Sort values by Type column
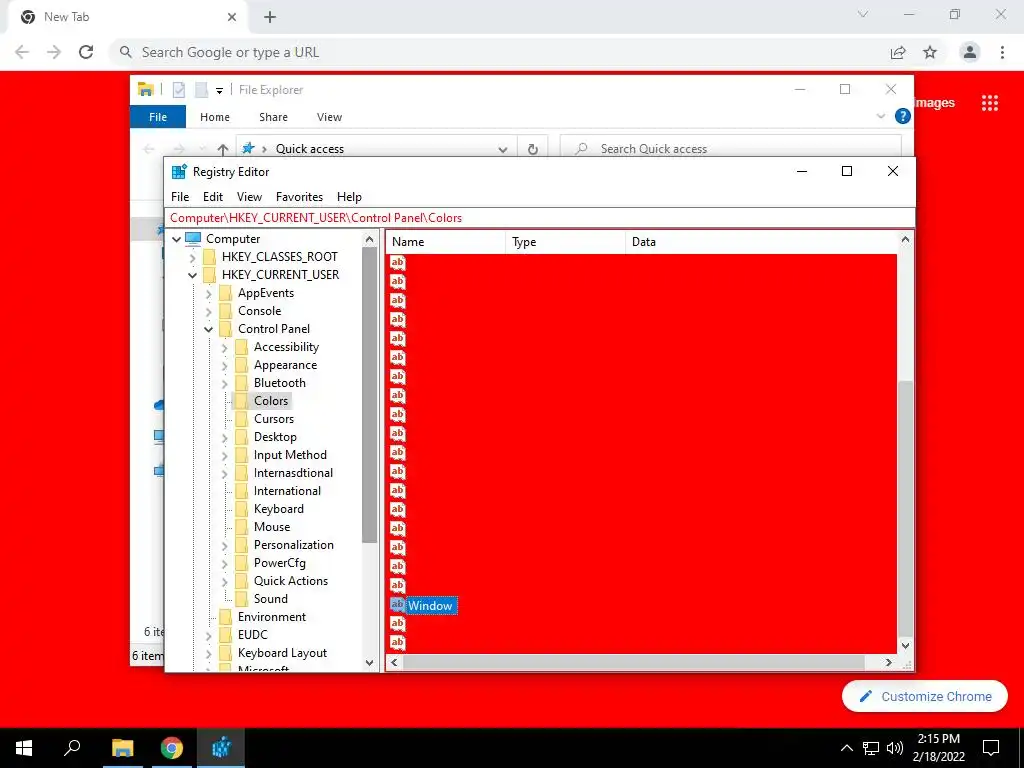Viewport: 1024px width, 768px height. tap(565, 242)
